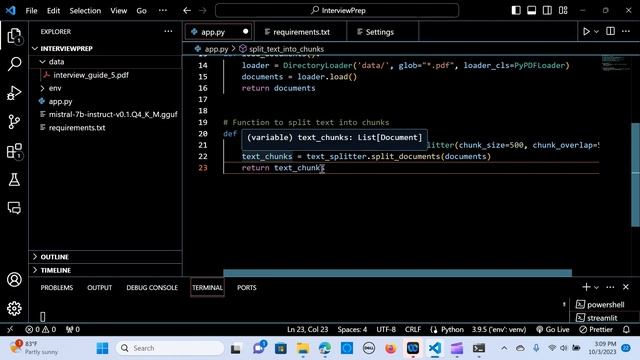Change the Python language mode
This screenshot has height=360, width=640.
point(452,329)
